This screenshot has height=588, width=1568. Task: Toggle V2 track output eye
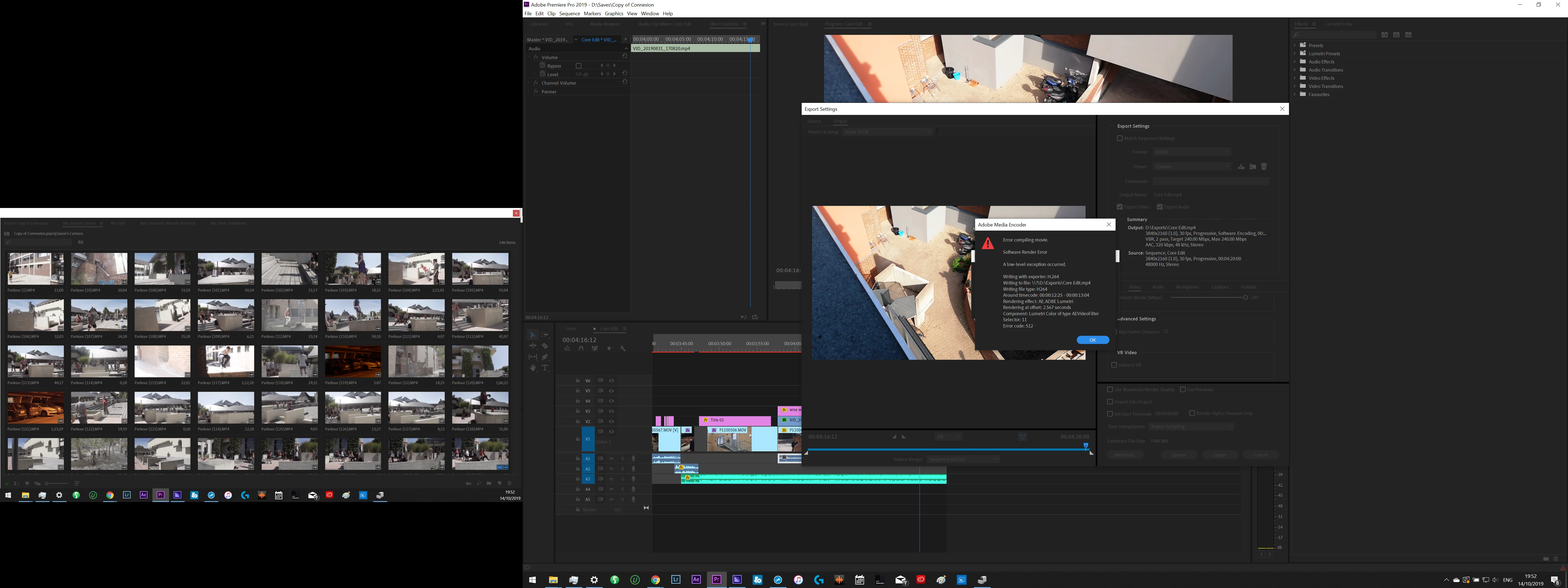click(611, 421)
